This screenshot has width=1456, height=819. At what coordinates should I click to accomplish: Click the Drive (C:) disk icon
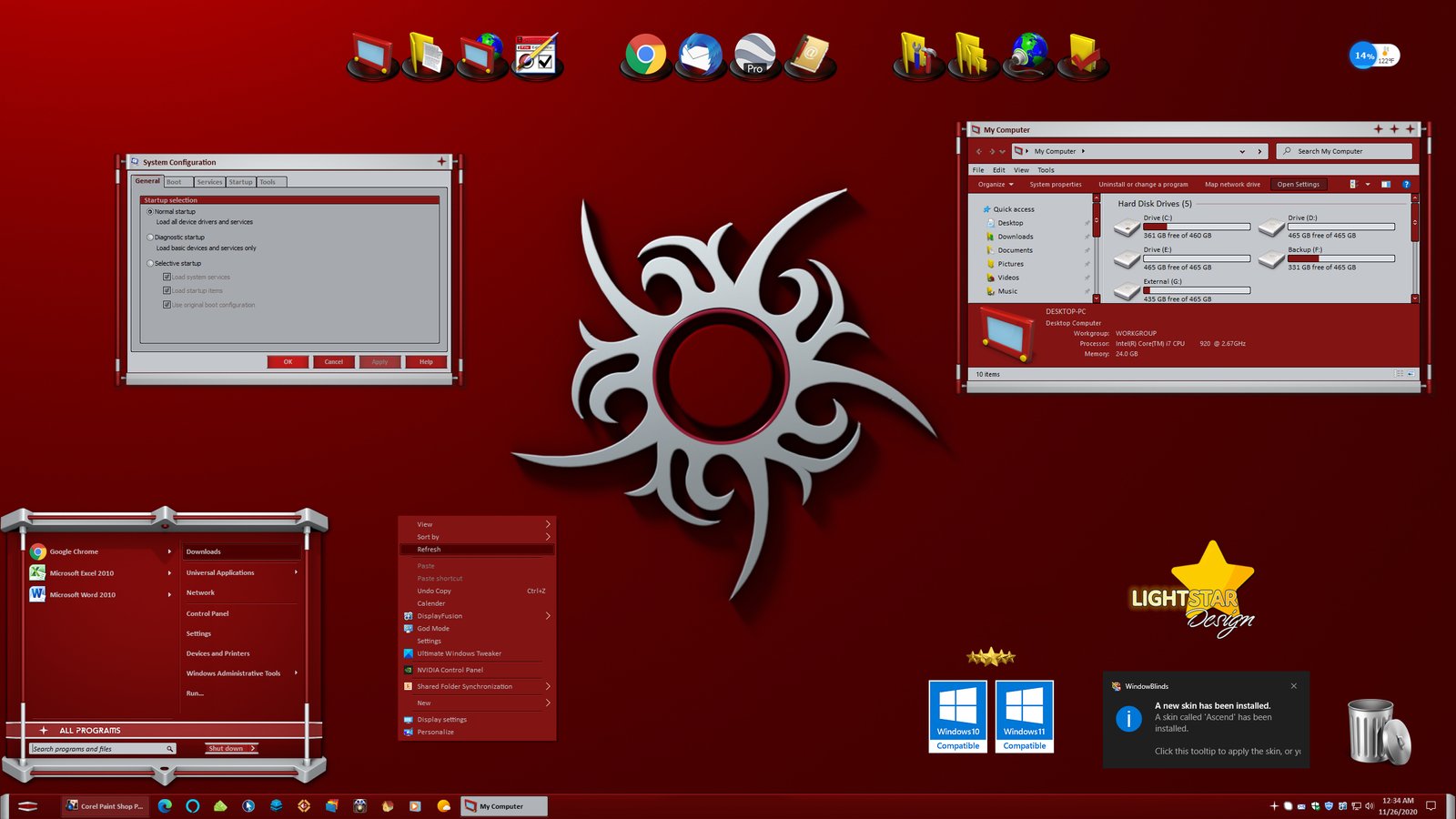tap(1127, 227)
